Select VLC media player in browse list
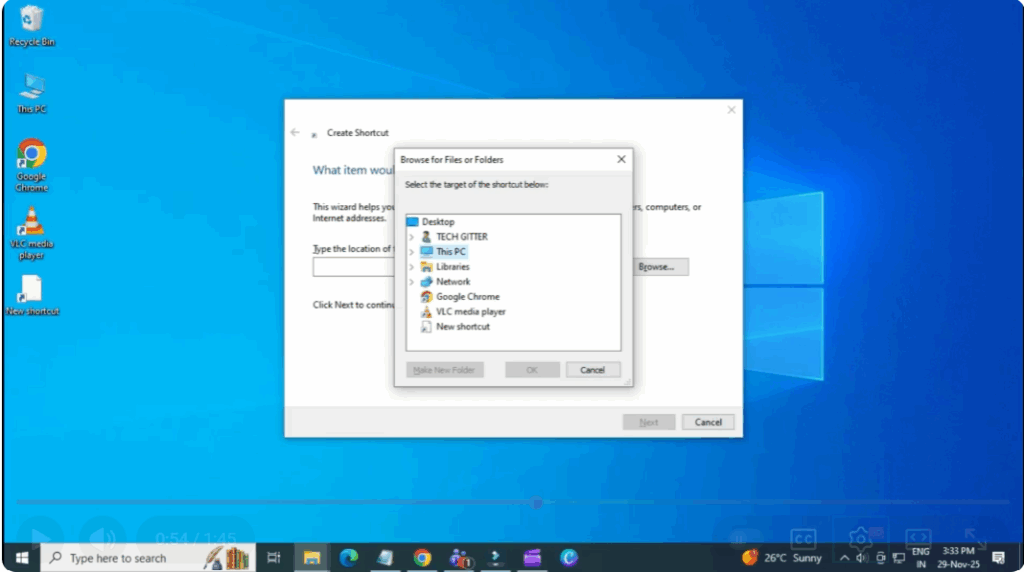This screenshot has width=1024, height=572. coord(470,312)
